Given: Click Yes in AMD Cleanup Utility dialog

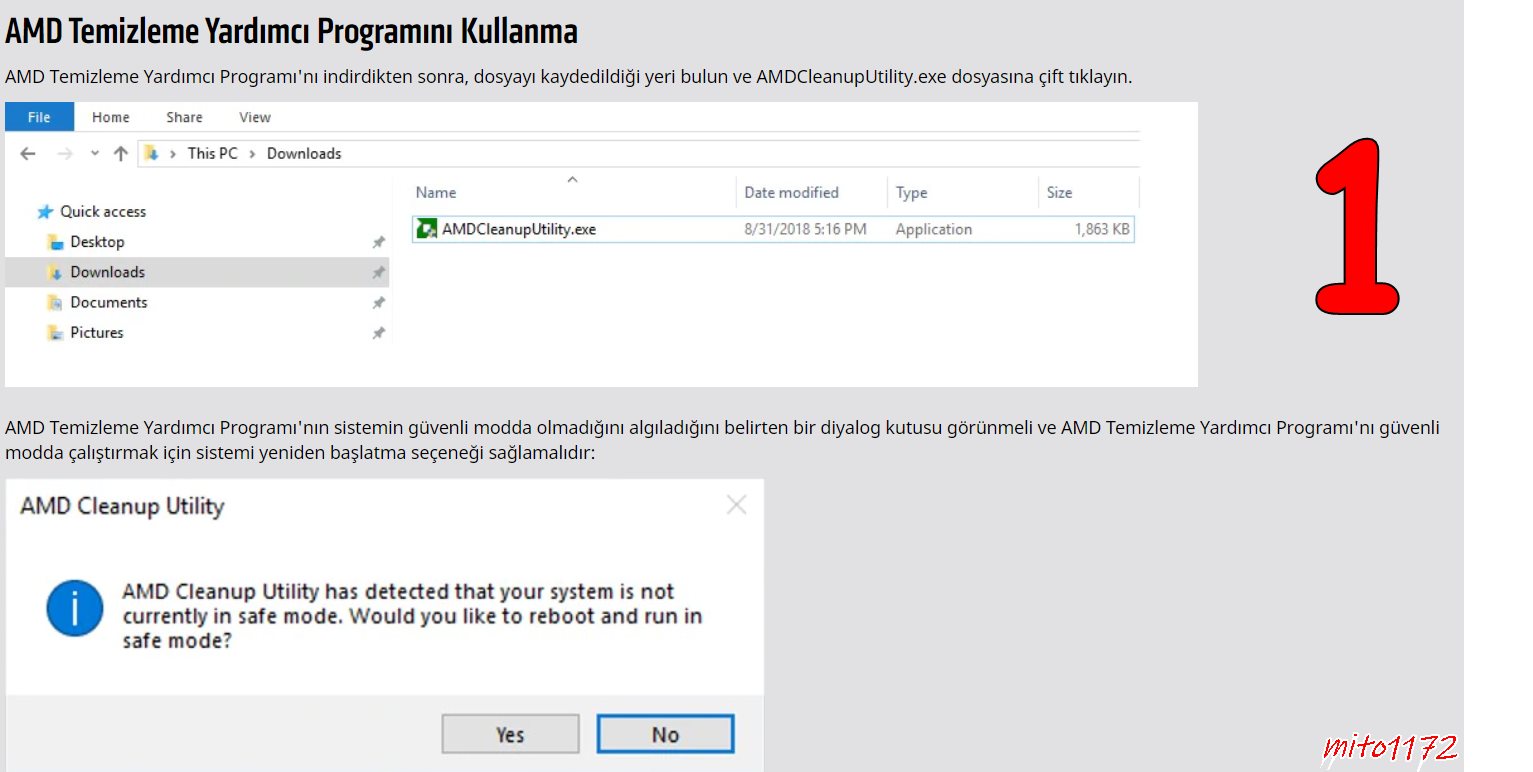Looking at the screenshot, I should (x=510, y=734).
